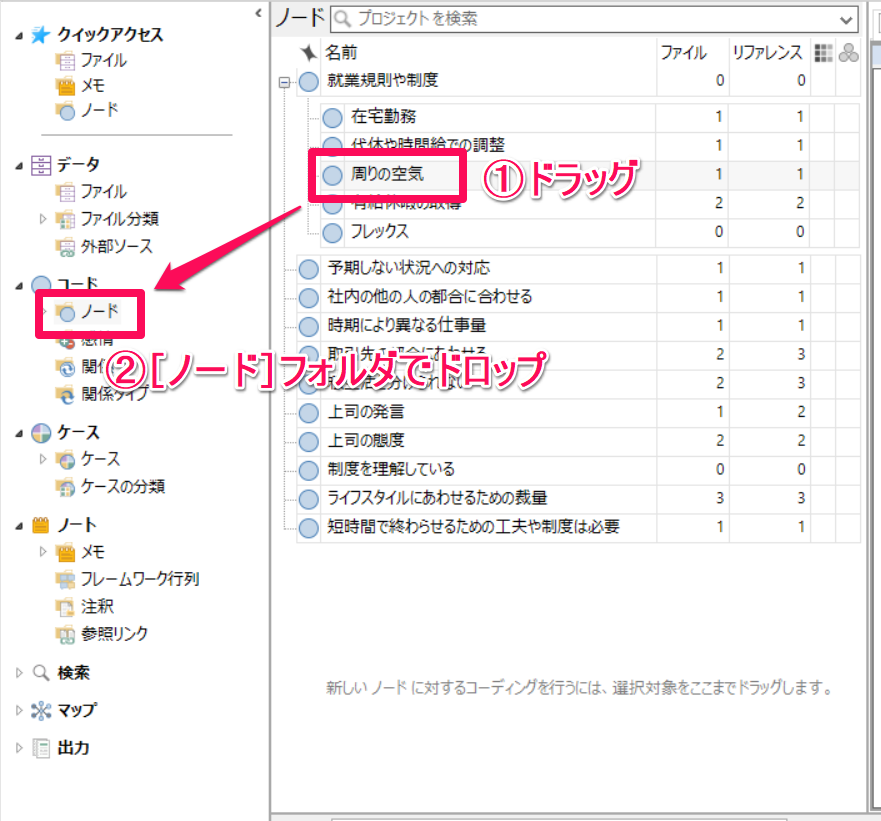This screenshot has width=881, height=821.
Task: Open フレームワーク行列 under notes
Action: [146, 579]
